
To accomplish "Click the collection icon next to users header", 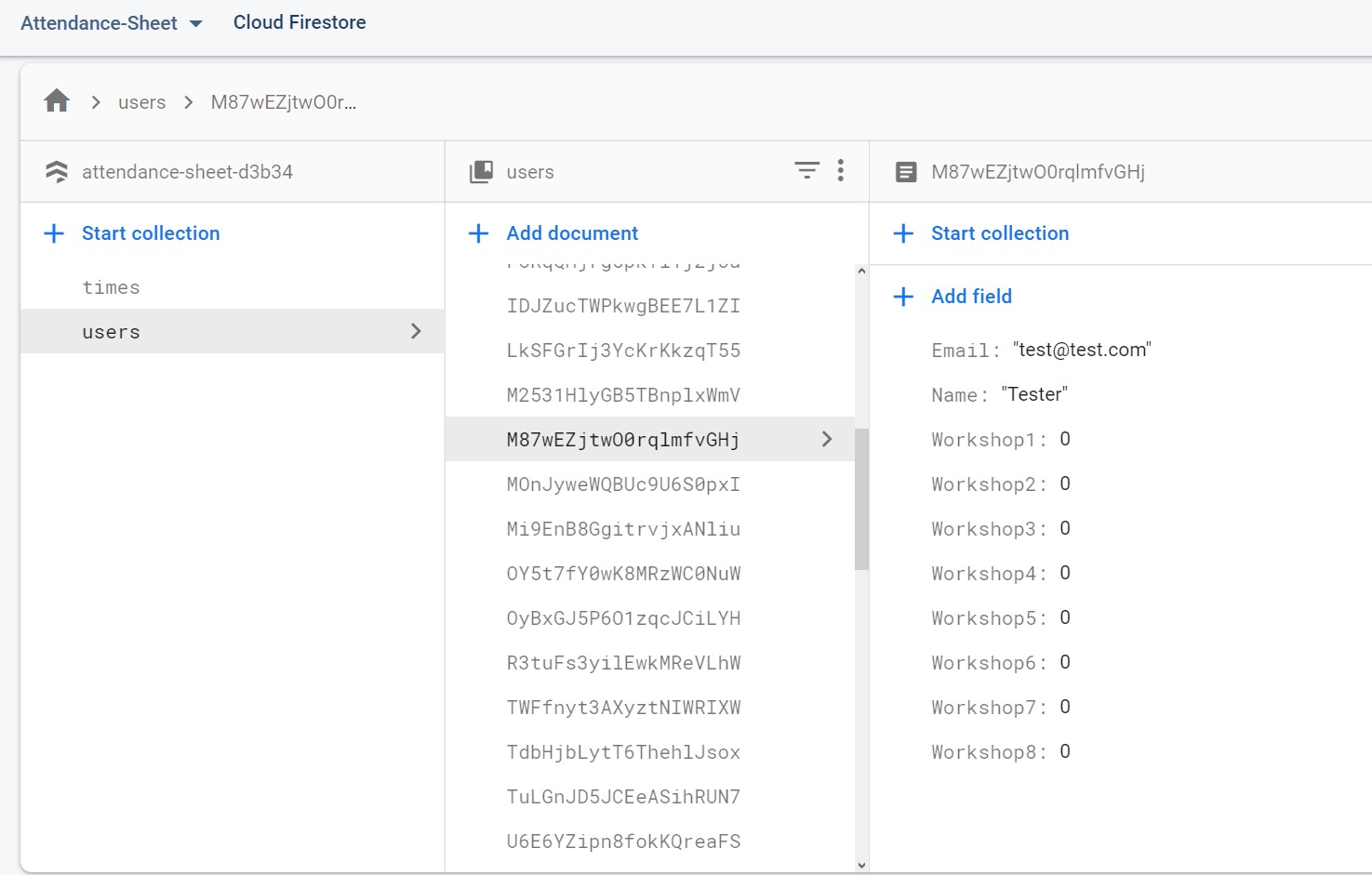I will point(481,172).
